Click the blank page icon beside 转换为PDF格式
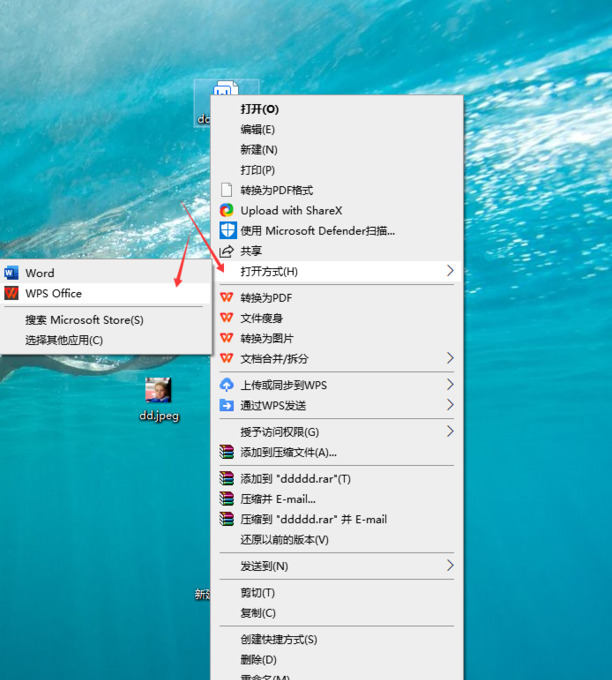This screenshot has width=612, height=680. 226,190
